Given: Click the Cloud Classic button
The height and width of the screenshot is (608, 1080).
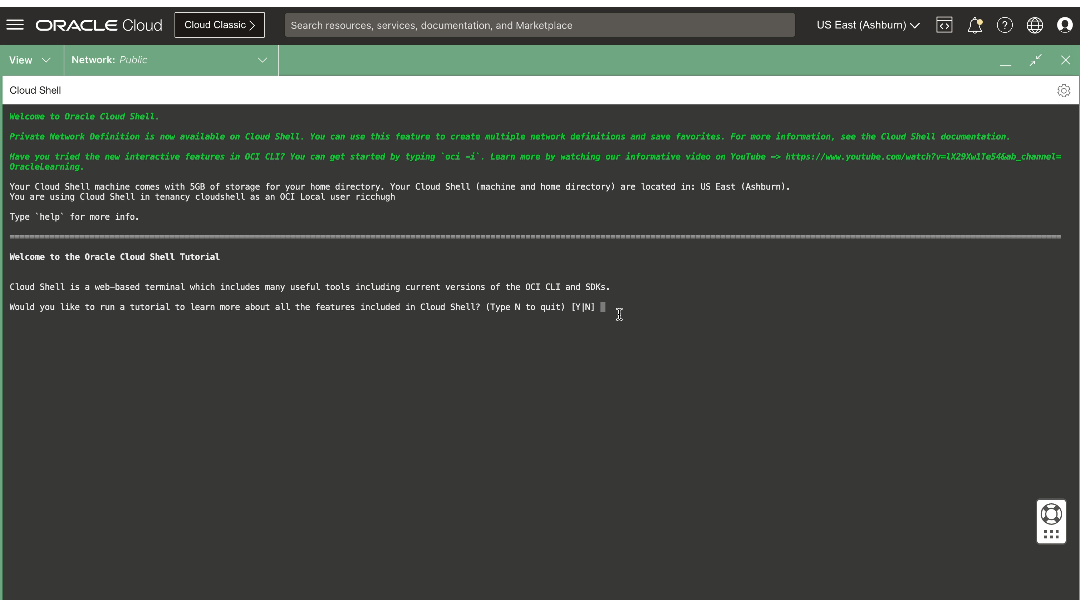Looking at the screenshot, I should tap(219, 25).
